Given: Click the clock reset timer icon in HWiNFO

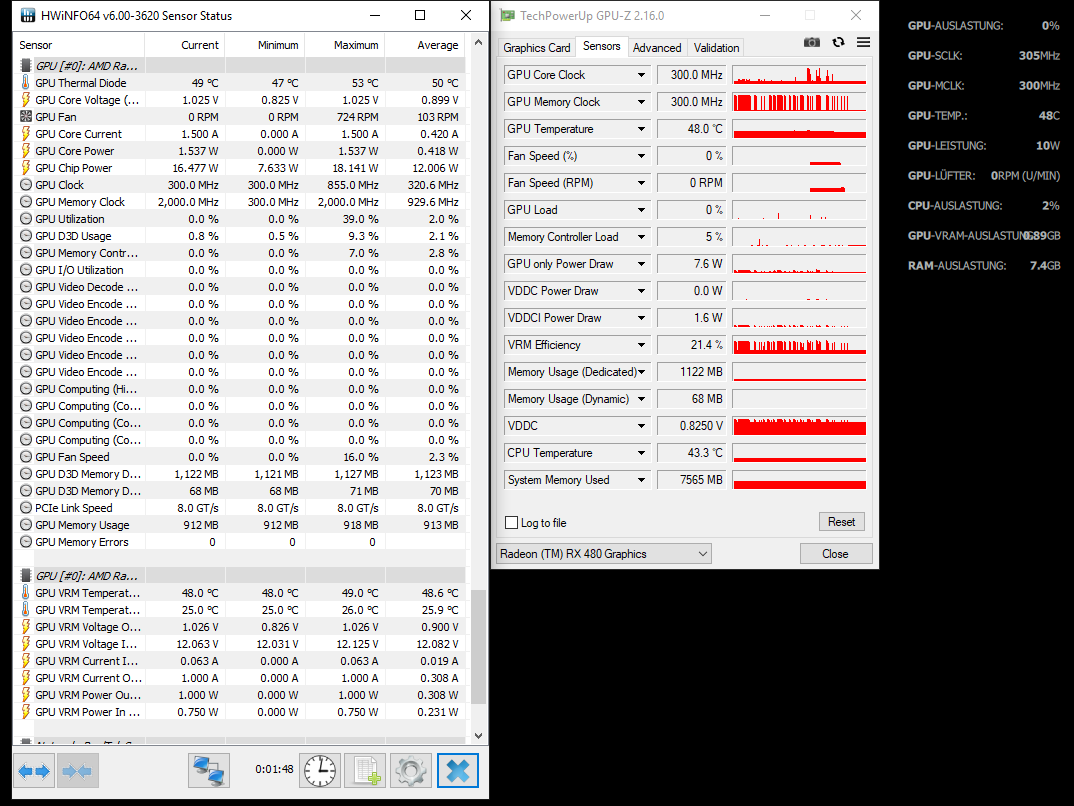Looking at the screenshot, I should pyautogui.click(x=319, y=771).
